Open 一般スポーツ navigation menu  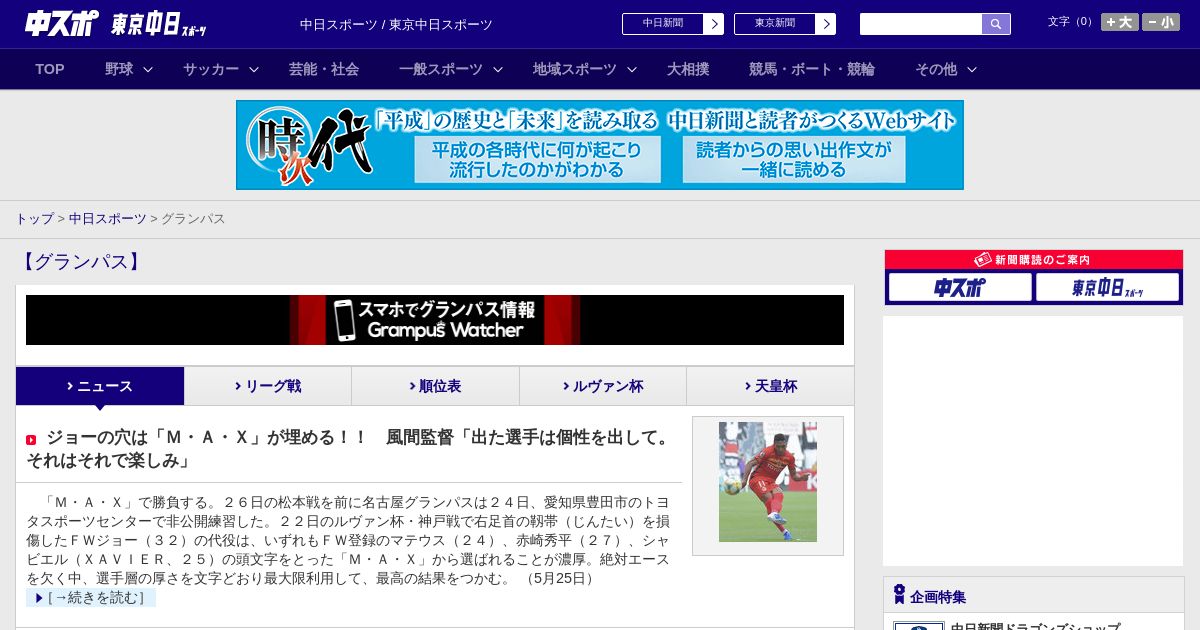point(441,69)
